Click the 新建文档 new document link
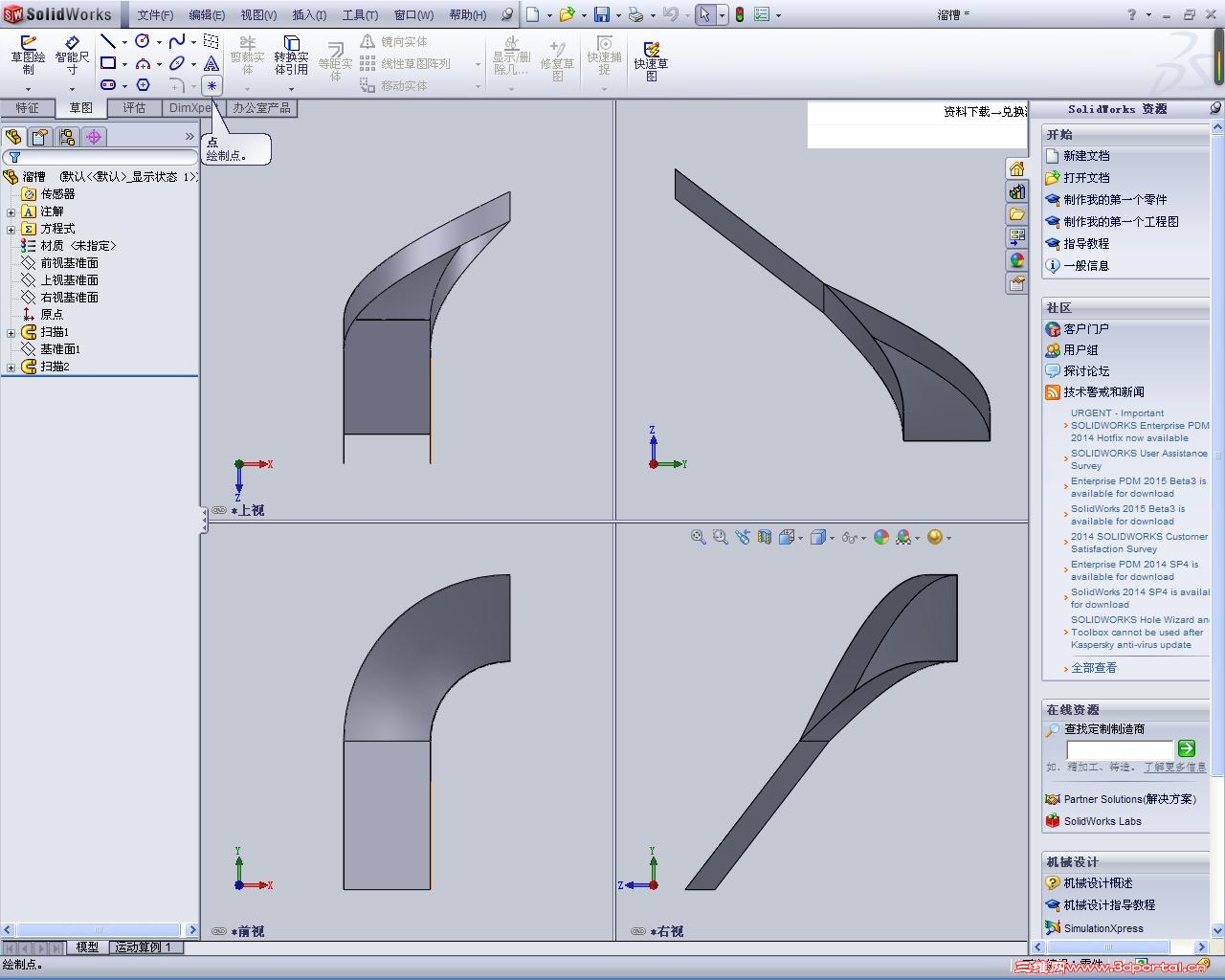This screenshot has height=980, width=1225. coord(1086,155)
